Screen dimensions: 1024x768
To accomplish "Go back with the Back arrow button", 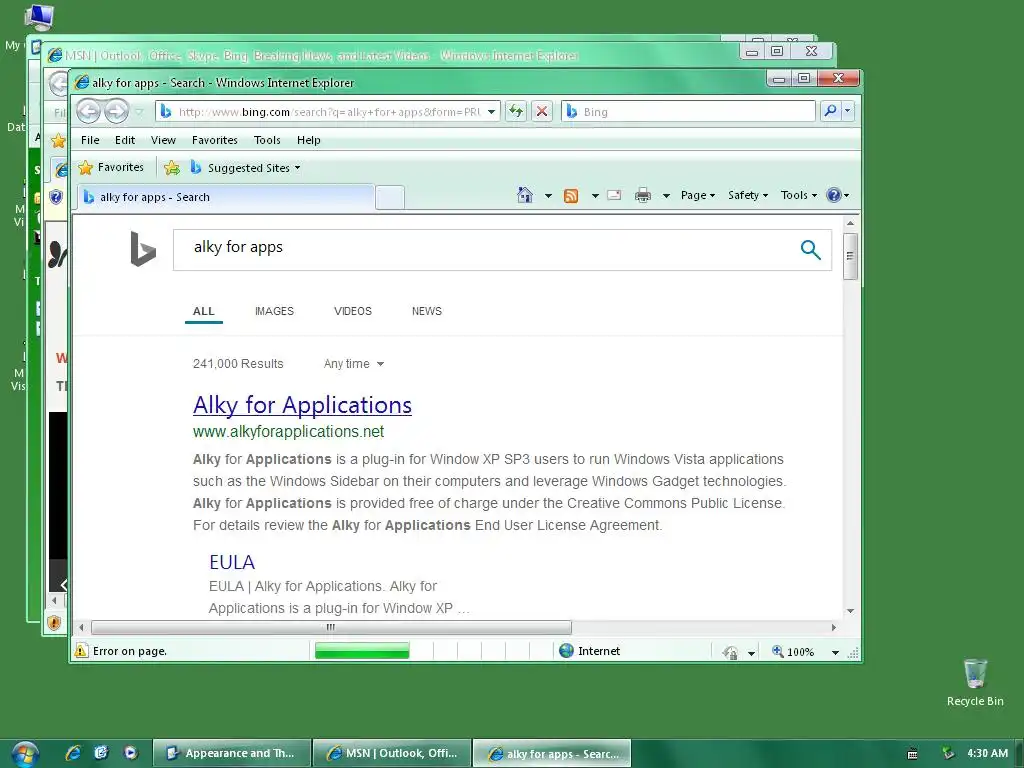I will 88,112.
